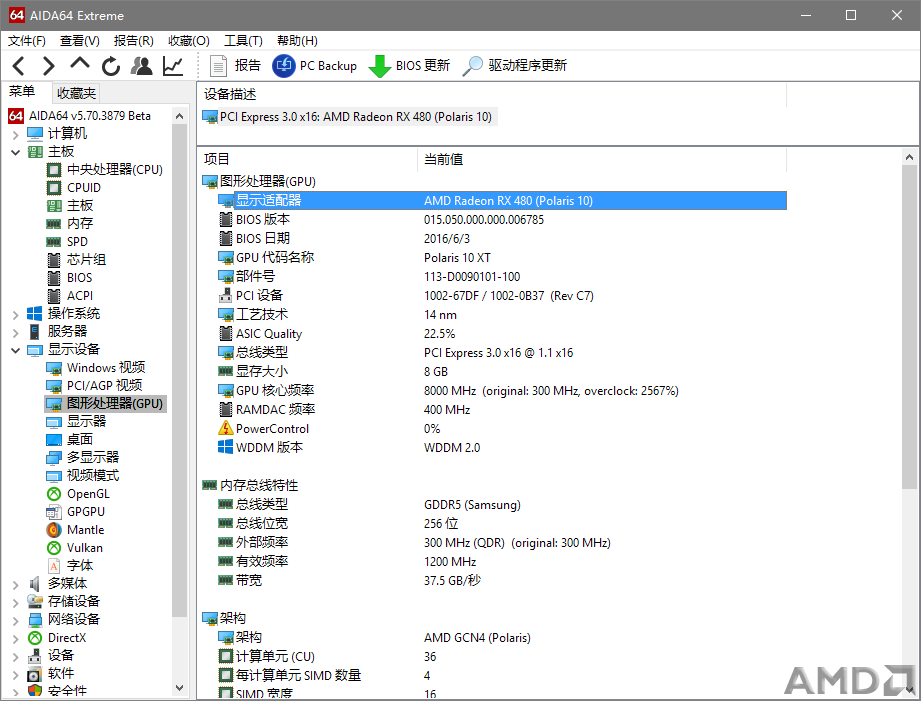Select the 显示适配器 row
The width and height of the screenshot is (921, 701).
click(502, 200)
